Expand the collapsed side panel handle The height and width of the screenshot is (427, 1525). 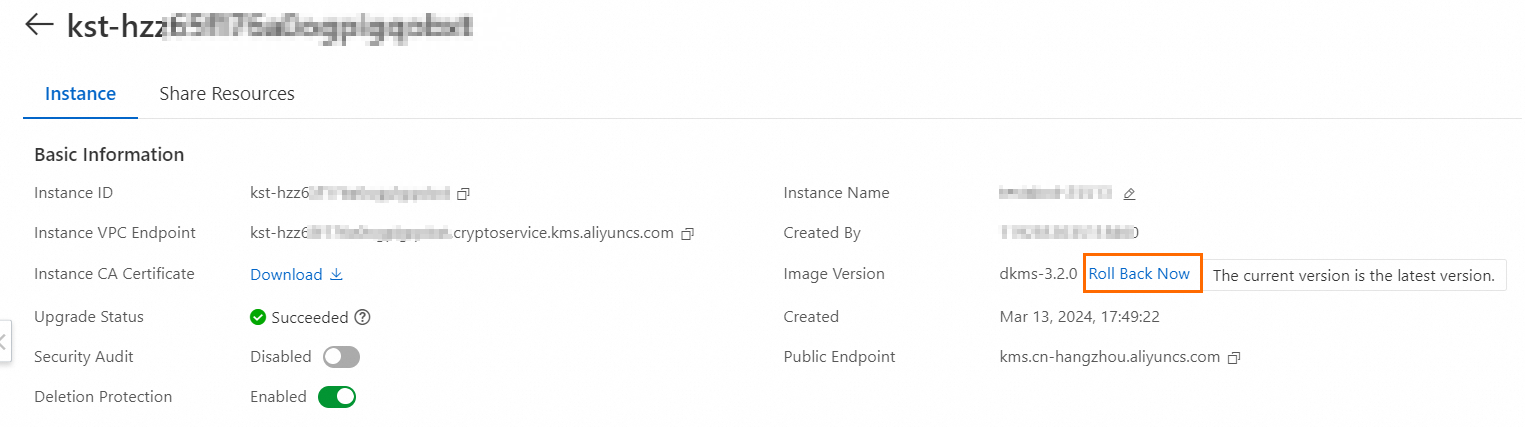(x=4, y=341)
